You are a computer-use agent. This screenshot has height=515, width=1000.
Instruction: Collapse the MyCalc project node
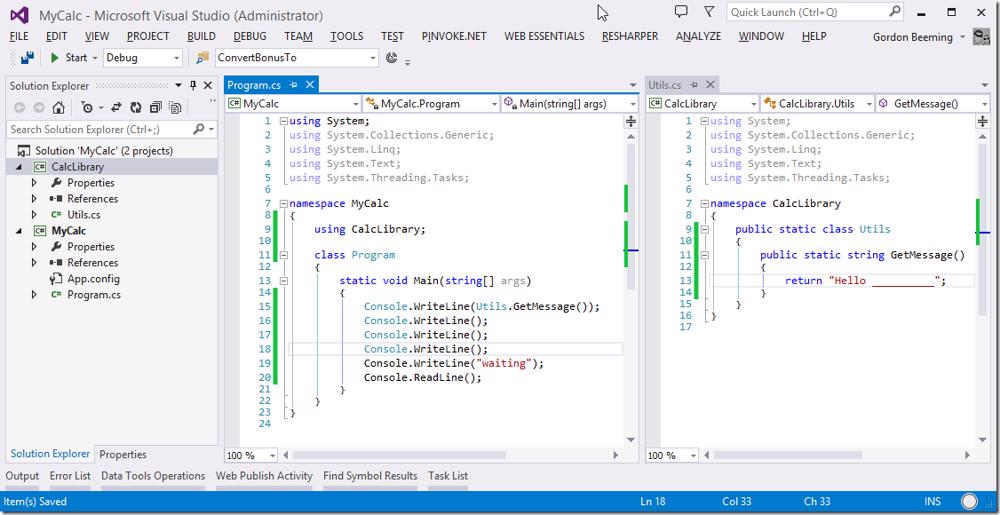coord(18,231)
